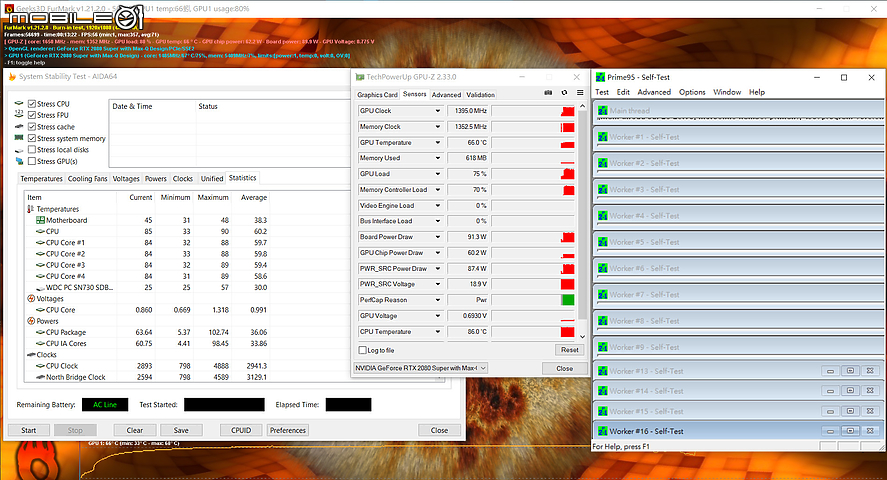Open GPU Voltage sensor dropdown

437,315
